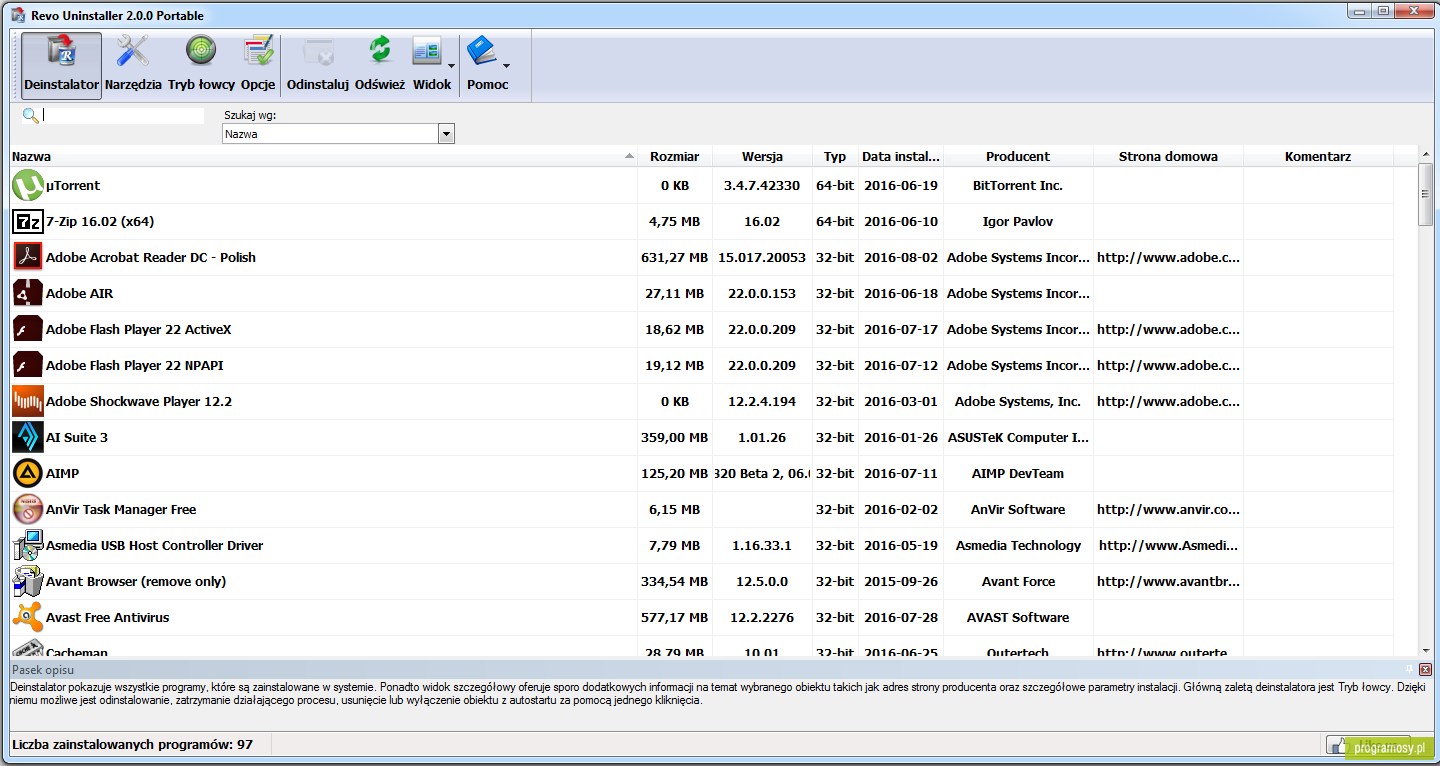Click AIMP DevTeam producer cell
This screenshot has width=1440, height=766.
(1018, 473)
